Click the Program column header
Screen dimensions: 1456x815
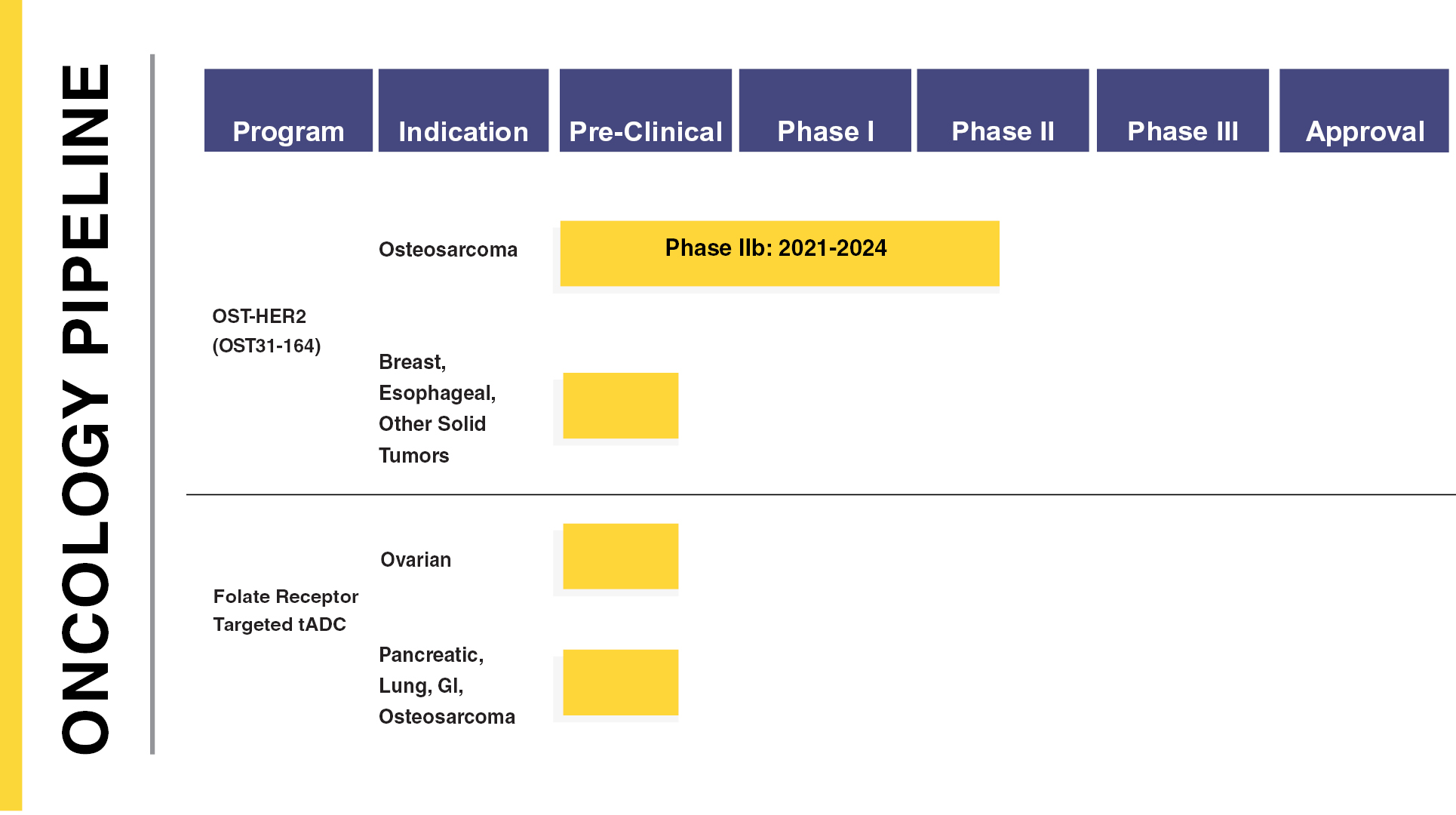point(288,110)
